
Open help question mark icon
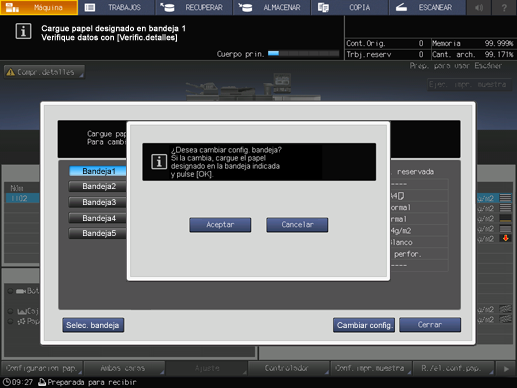504,7
